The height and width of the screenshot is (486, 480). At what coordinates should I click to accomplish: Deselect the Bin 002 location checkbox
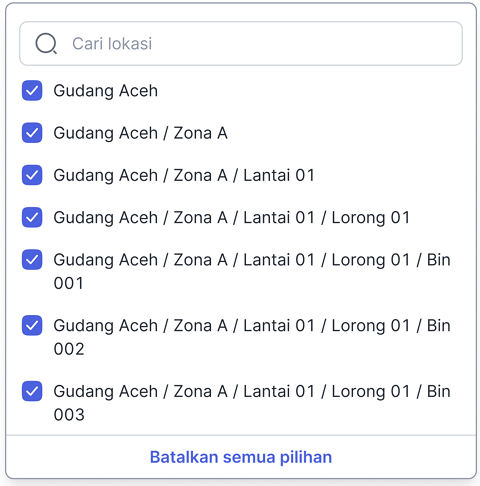point(32,325)
